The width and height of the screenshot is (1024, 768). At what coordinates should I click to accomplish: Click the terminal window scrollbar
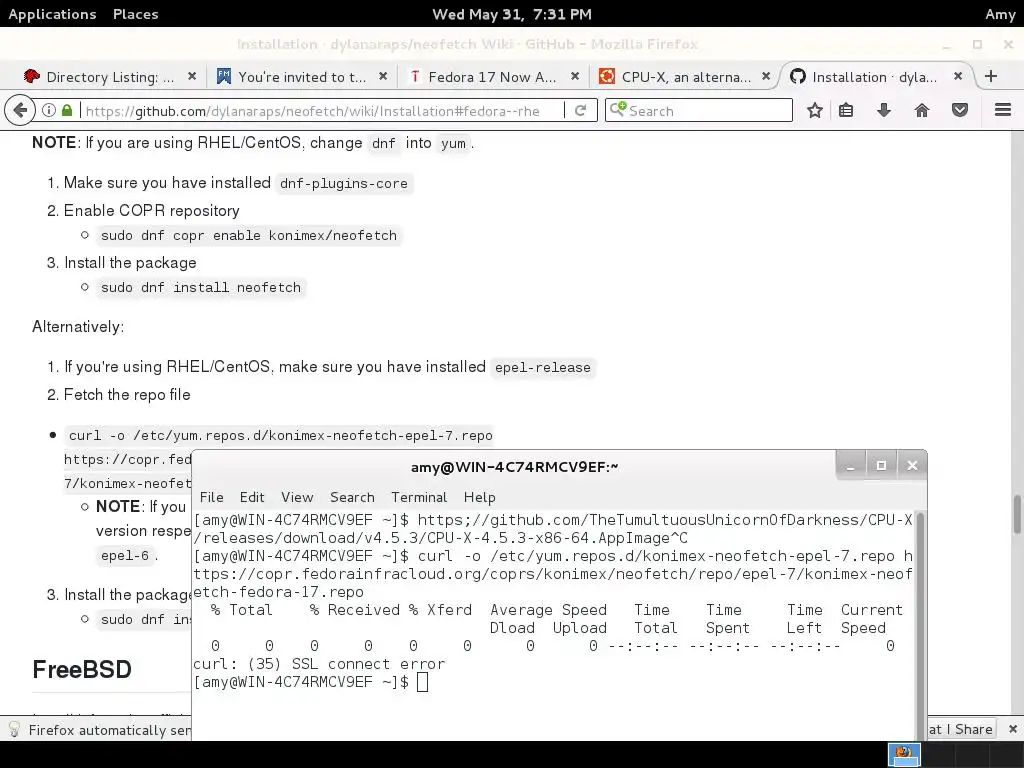[x=920, y=626]
